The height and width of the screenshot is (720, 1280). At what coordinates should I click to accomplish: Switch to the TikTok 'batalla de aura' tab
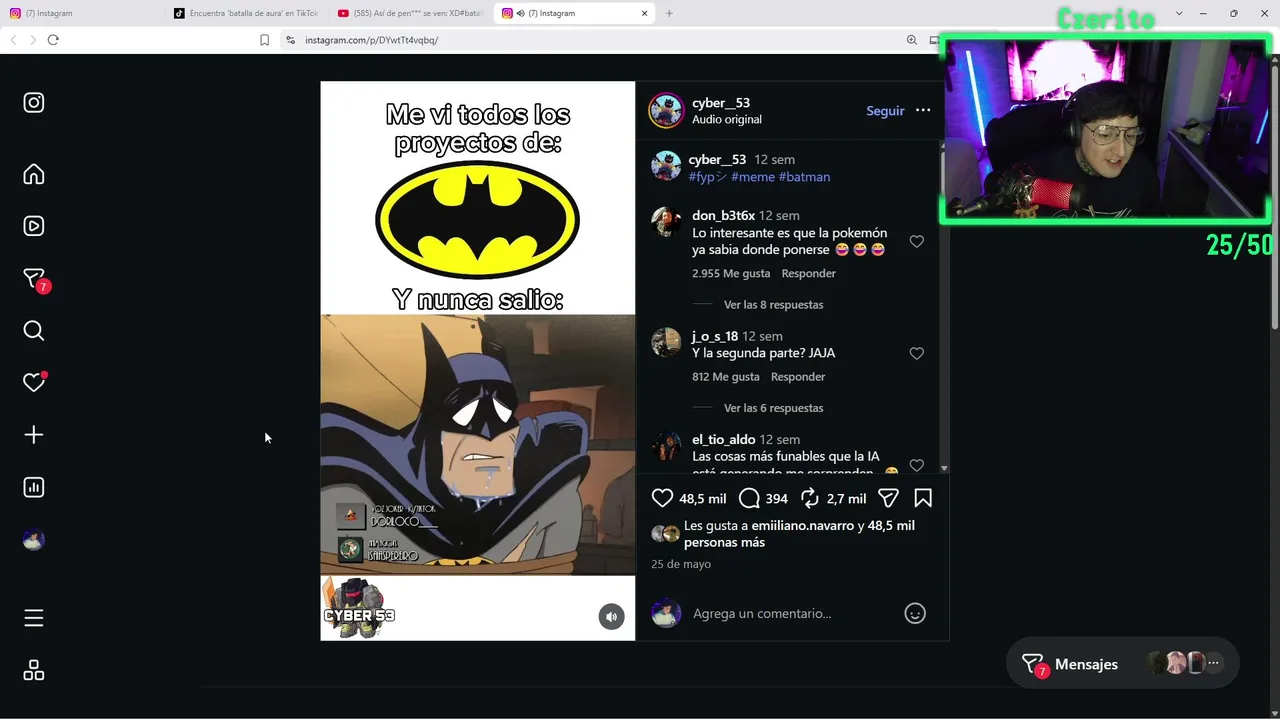click(x=245, y=13)
